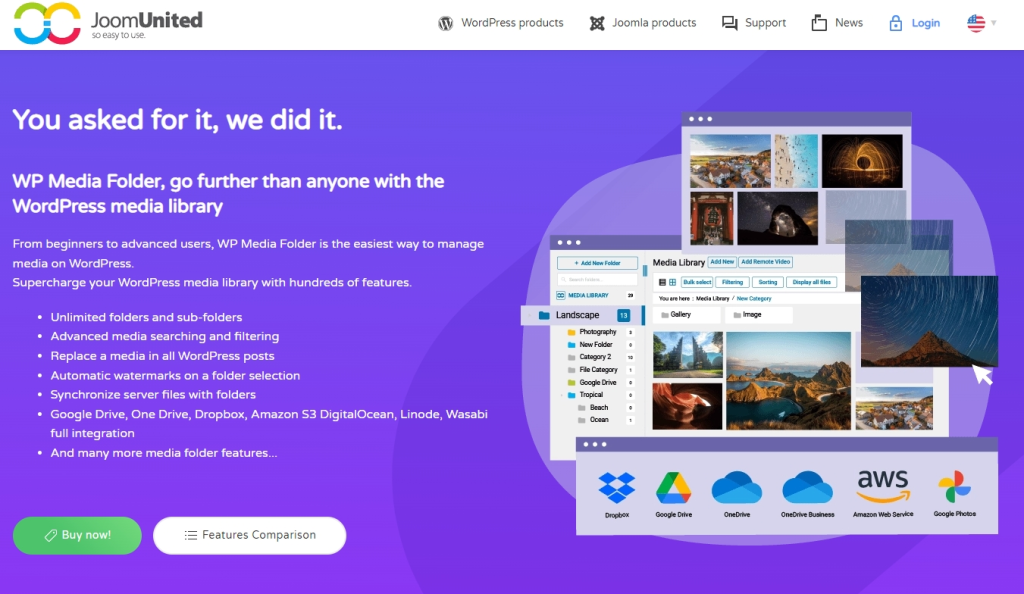This screenshot has width=1024, height=594.
Task: Select the Category 2 folder
Action: click(x=595, y=357)
